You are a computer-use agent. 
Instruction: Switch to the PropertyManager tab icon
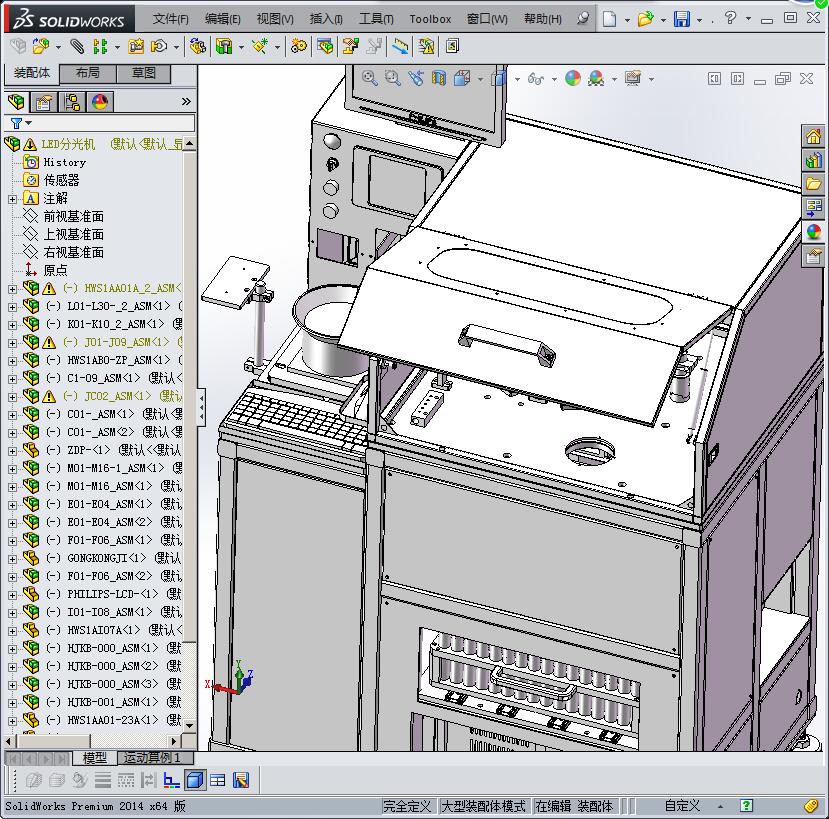coord(44,102)
